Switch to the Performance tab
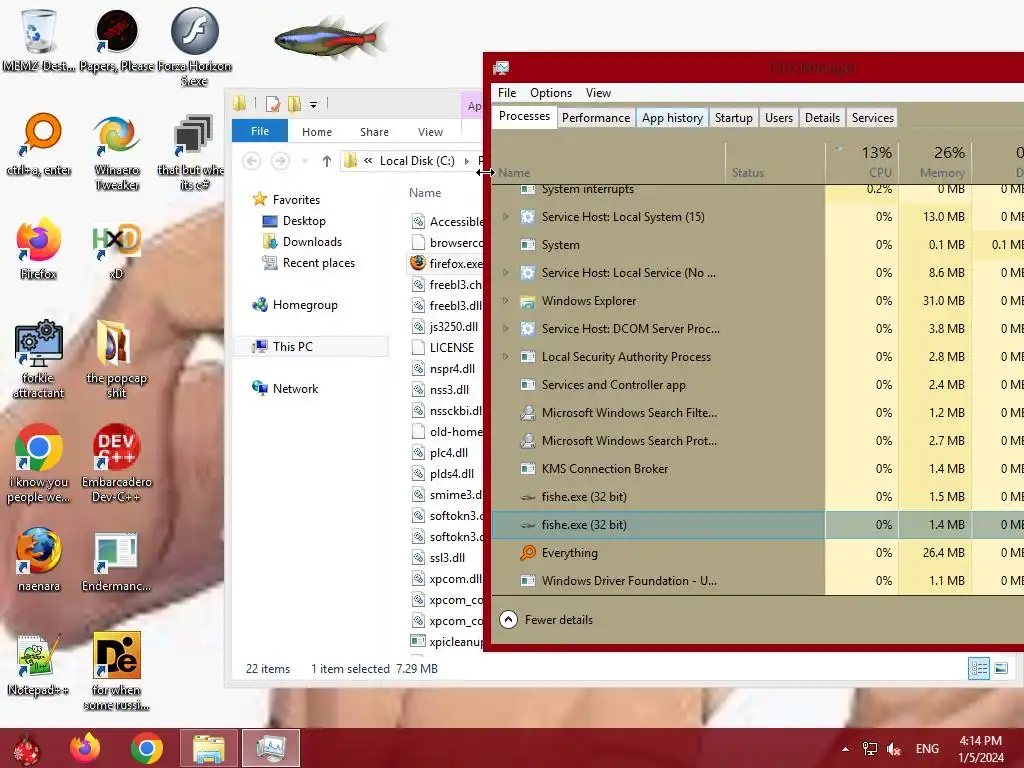Screen dimensions: 1024x768 point(596,118)
